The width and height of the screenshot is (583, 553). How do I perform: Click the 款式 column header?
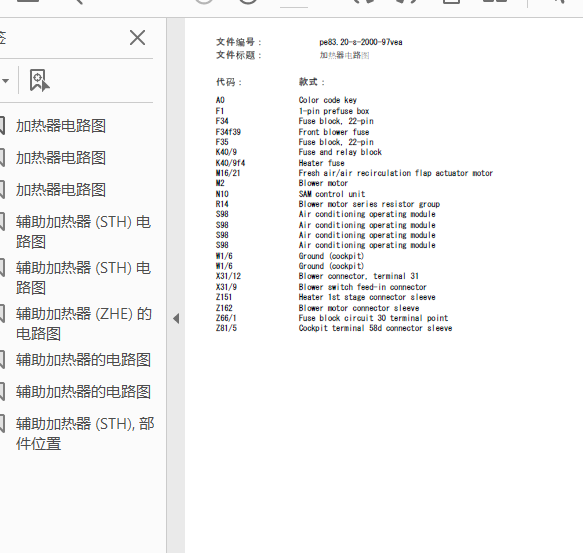point(312,82)
